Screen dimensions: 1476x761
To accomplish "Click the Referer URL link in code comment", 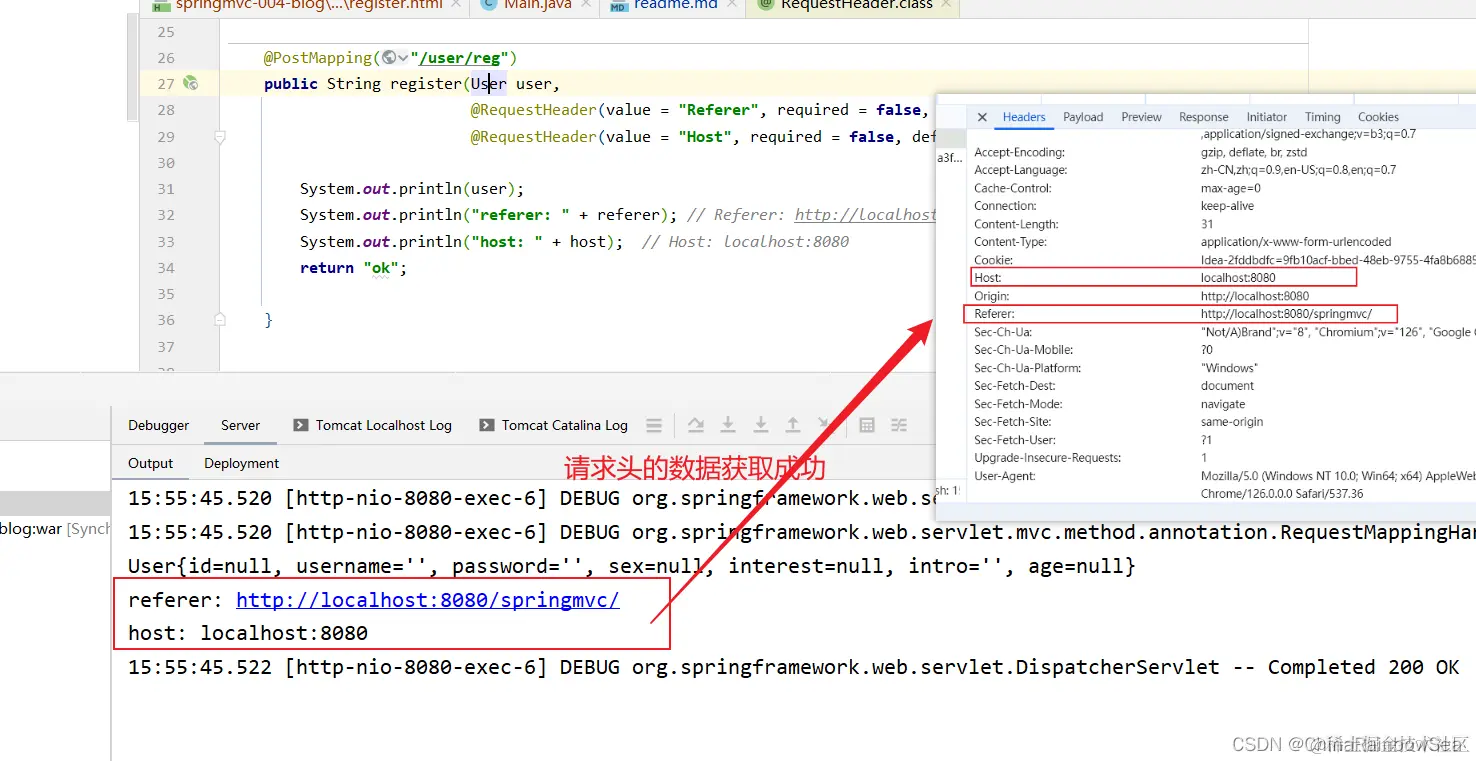I will (865, 215).
